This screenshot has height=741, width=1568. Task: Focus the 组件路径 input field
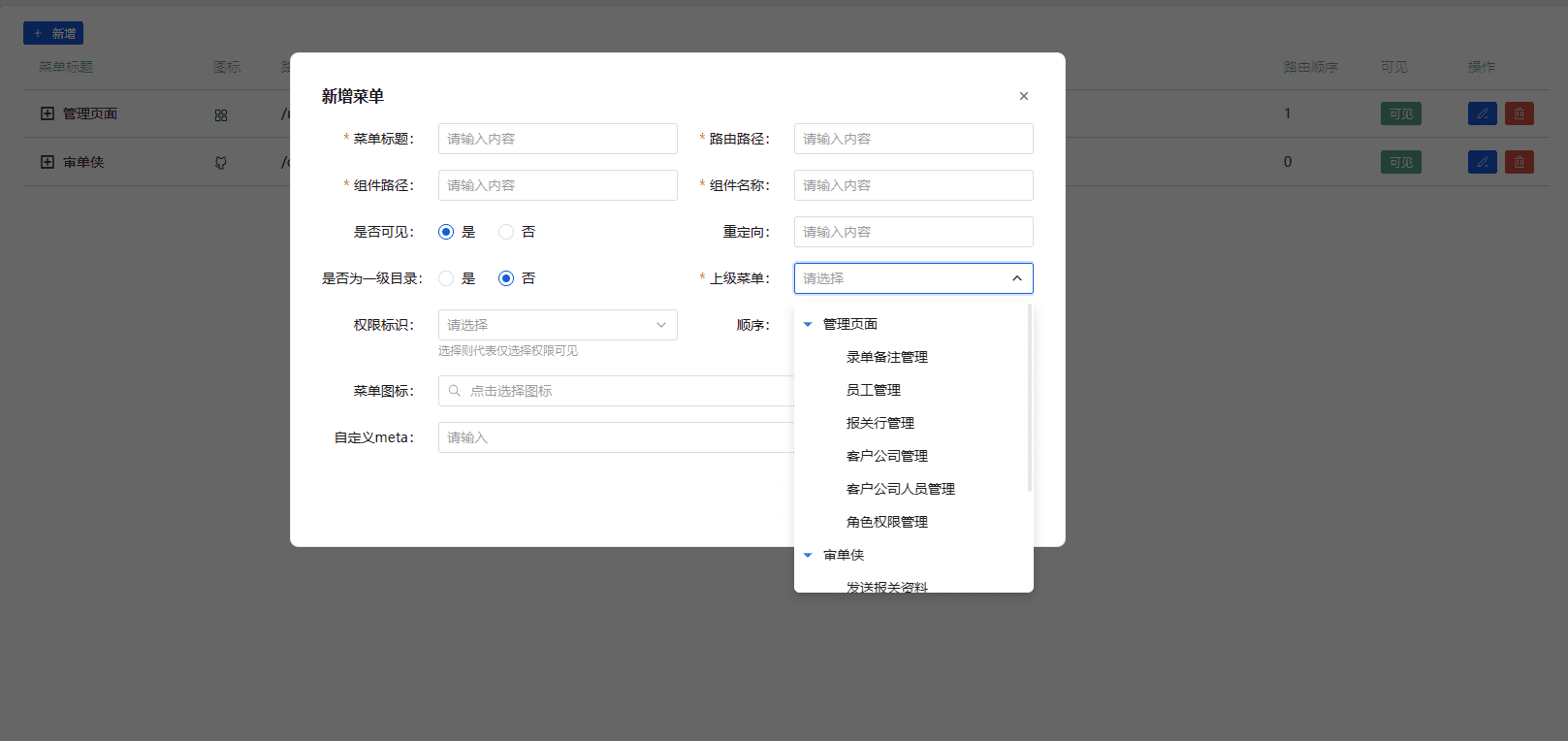(x=558, y=185)
